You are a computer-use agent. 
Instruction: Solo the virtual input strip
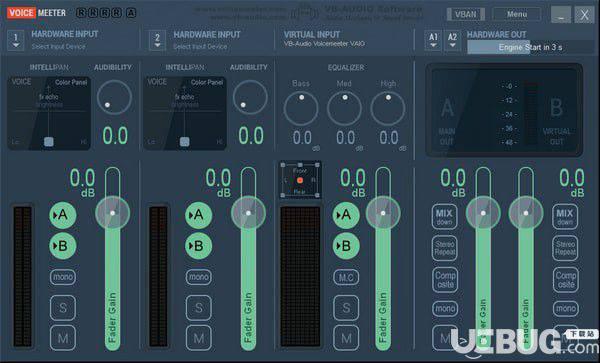pyautogui.click(x=346, y=308)
